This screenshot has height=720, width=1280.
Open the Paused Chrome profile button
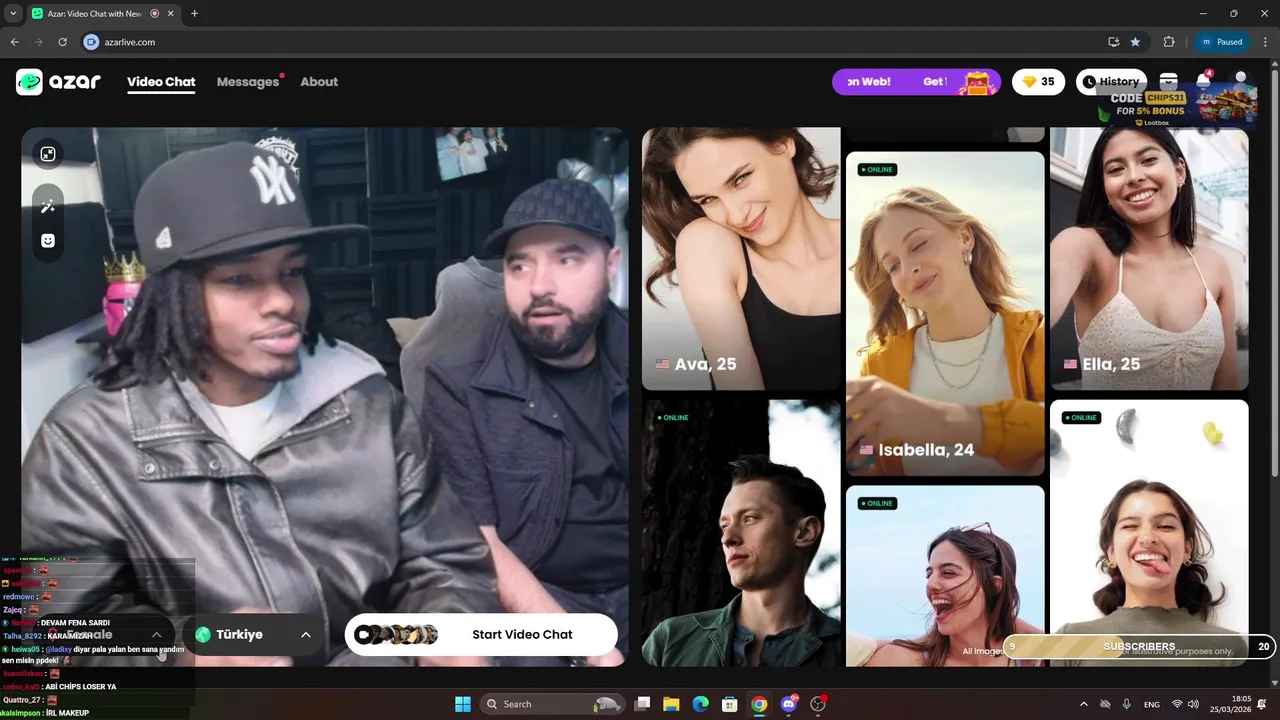[x=1221, y=42]
